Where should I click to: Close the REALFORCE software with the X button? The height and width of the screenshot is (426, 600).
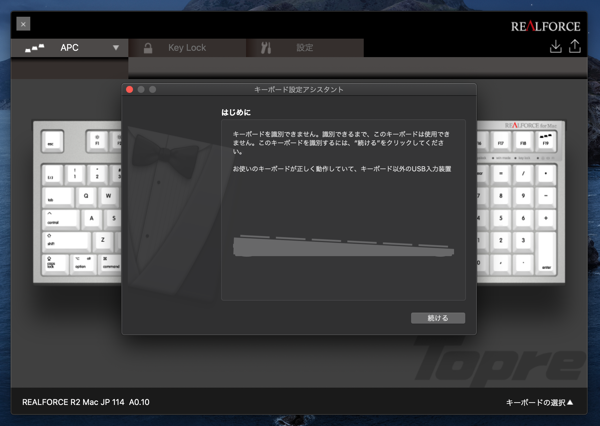coord(23,24)
